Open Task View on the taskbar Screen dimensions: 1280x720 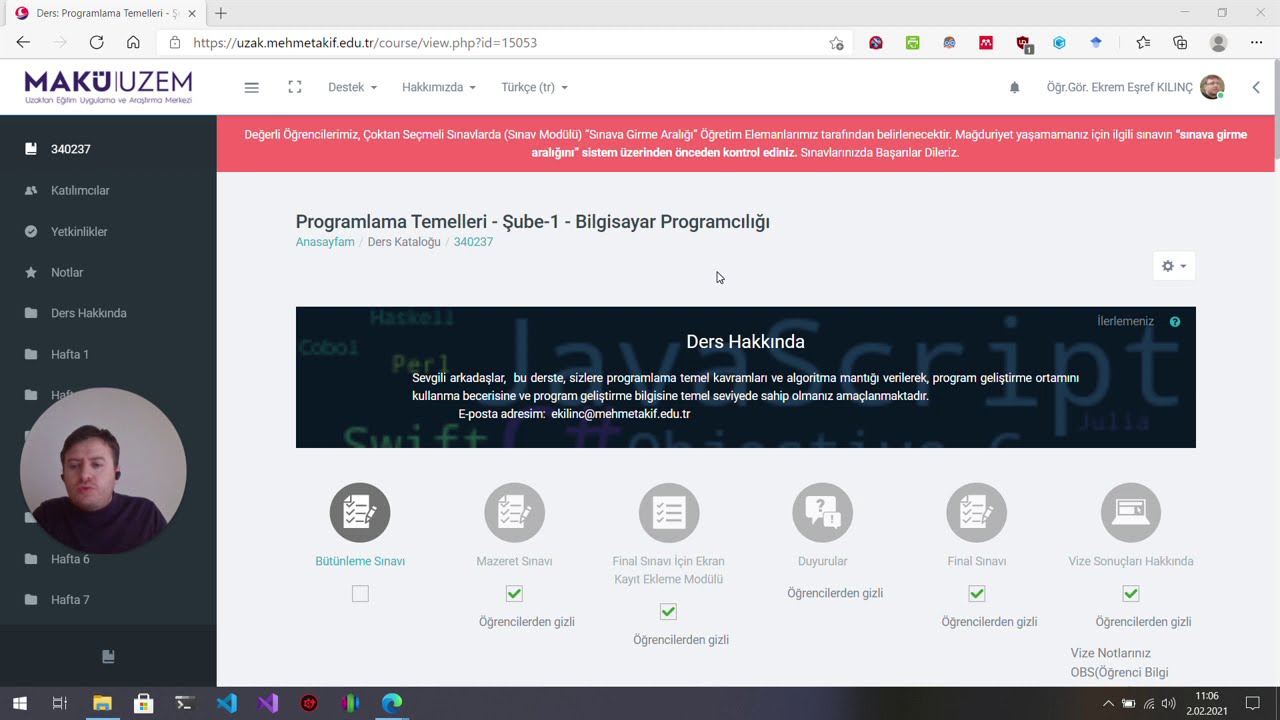click(x=60, y=703)
